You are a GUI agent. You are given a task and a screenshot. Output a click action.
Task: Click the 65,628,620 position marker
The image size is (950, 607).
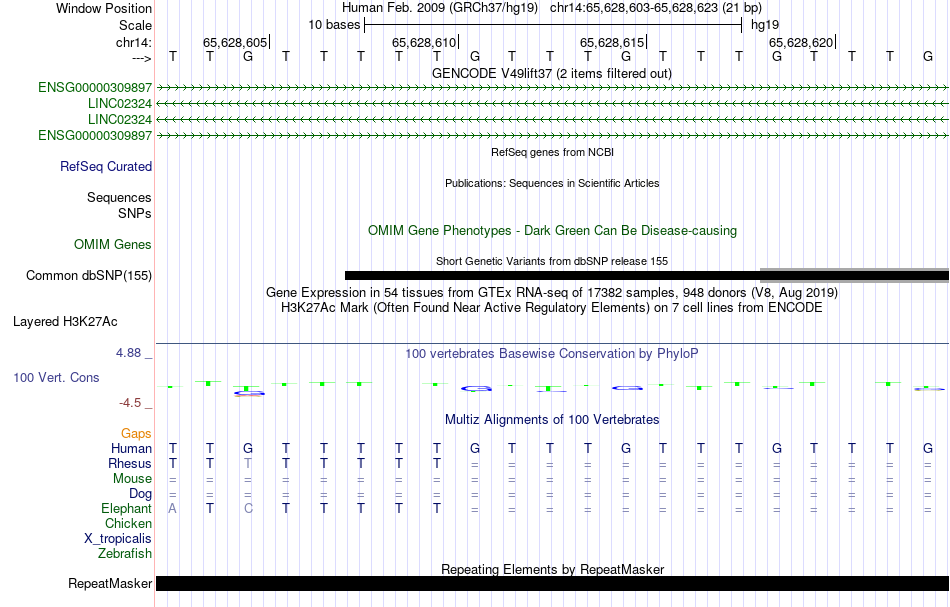tap(802, 42)
